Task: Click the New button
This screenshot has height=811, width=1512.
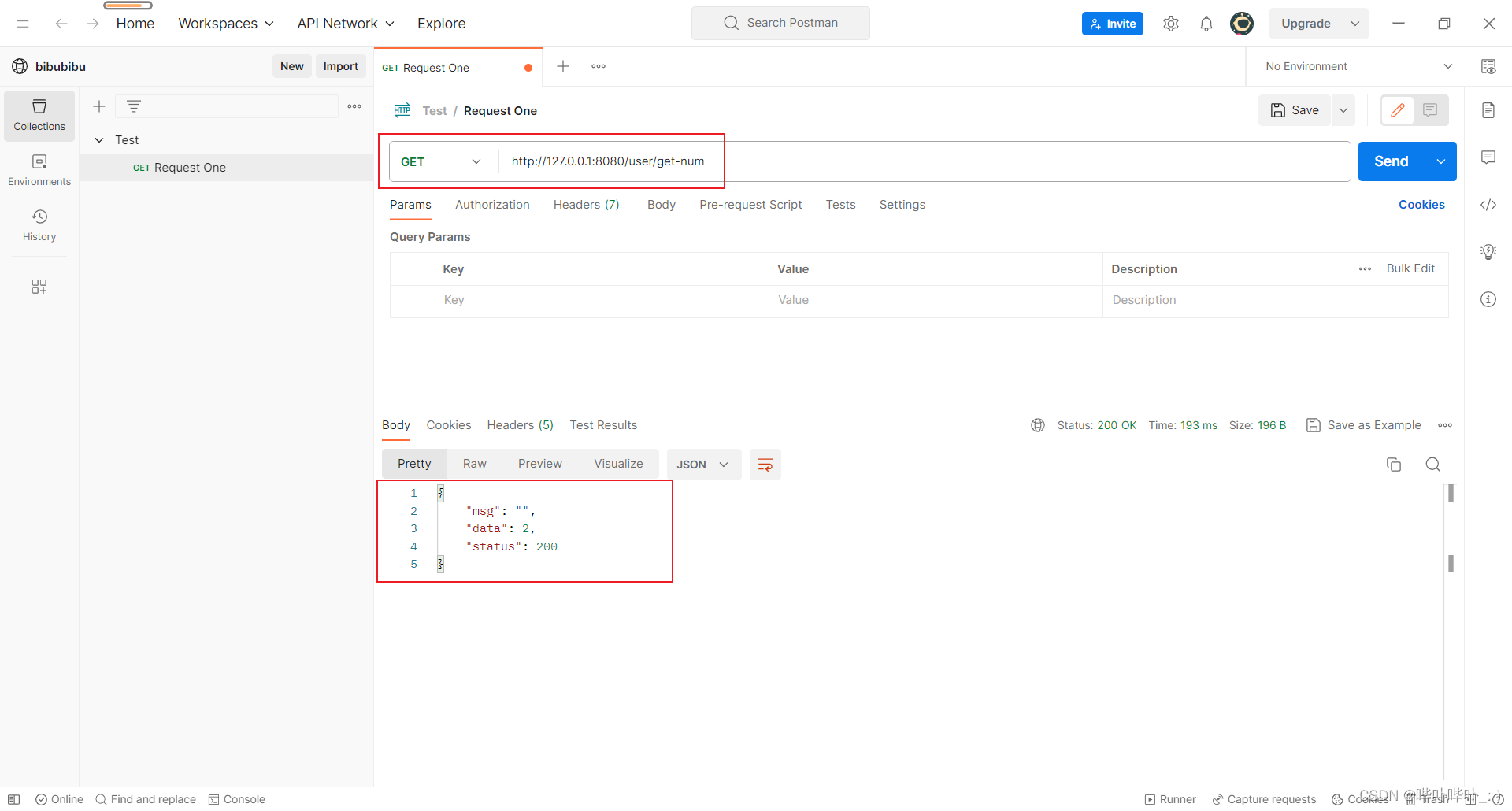Action: pos(292,66)
